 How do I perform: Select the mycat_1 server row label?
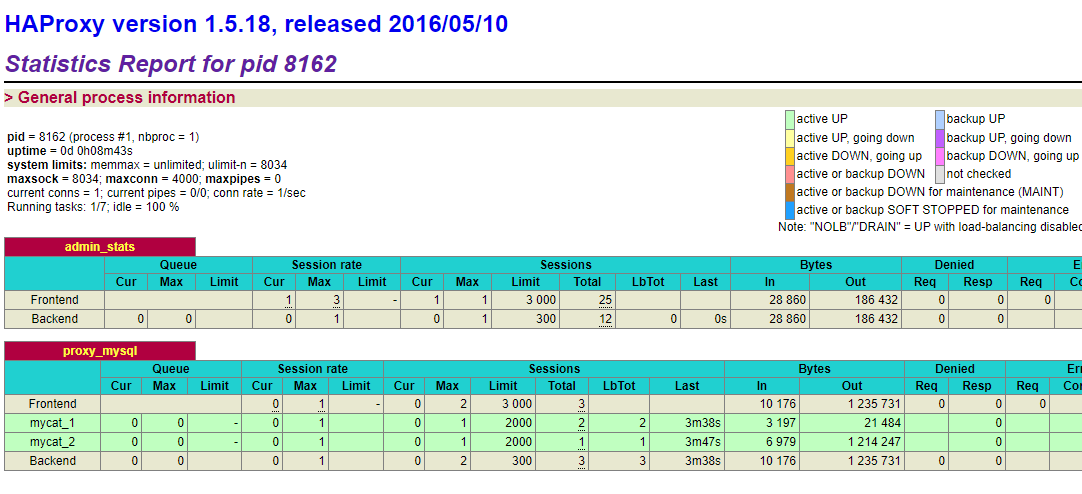pos(54,423)
